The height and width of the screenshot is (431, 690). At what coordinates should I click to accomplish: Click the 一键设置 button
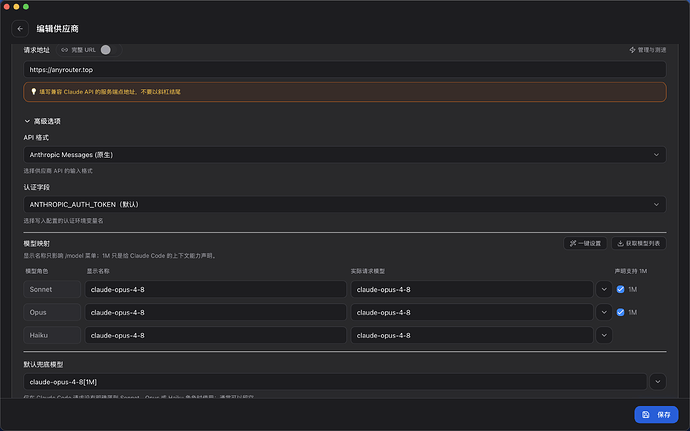point(585,243)
